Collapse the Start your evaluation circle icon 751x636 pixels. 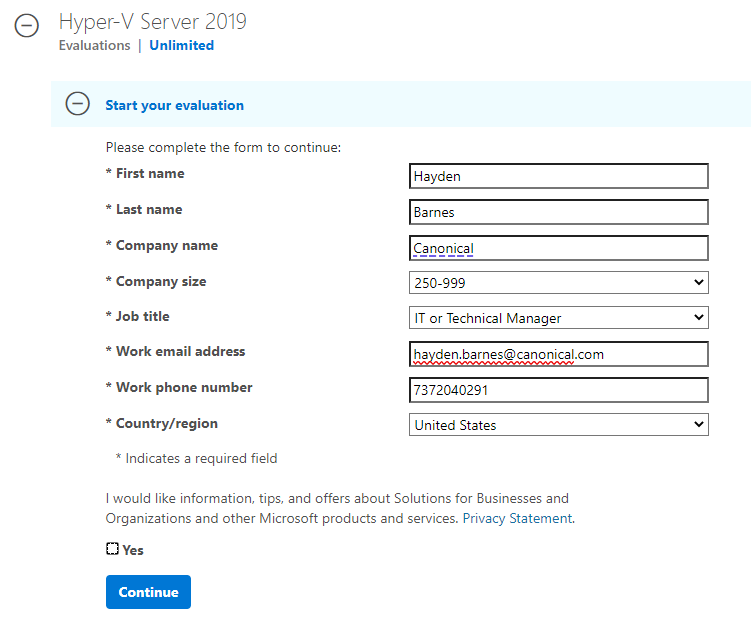(78, 103)
